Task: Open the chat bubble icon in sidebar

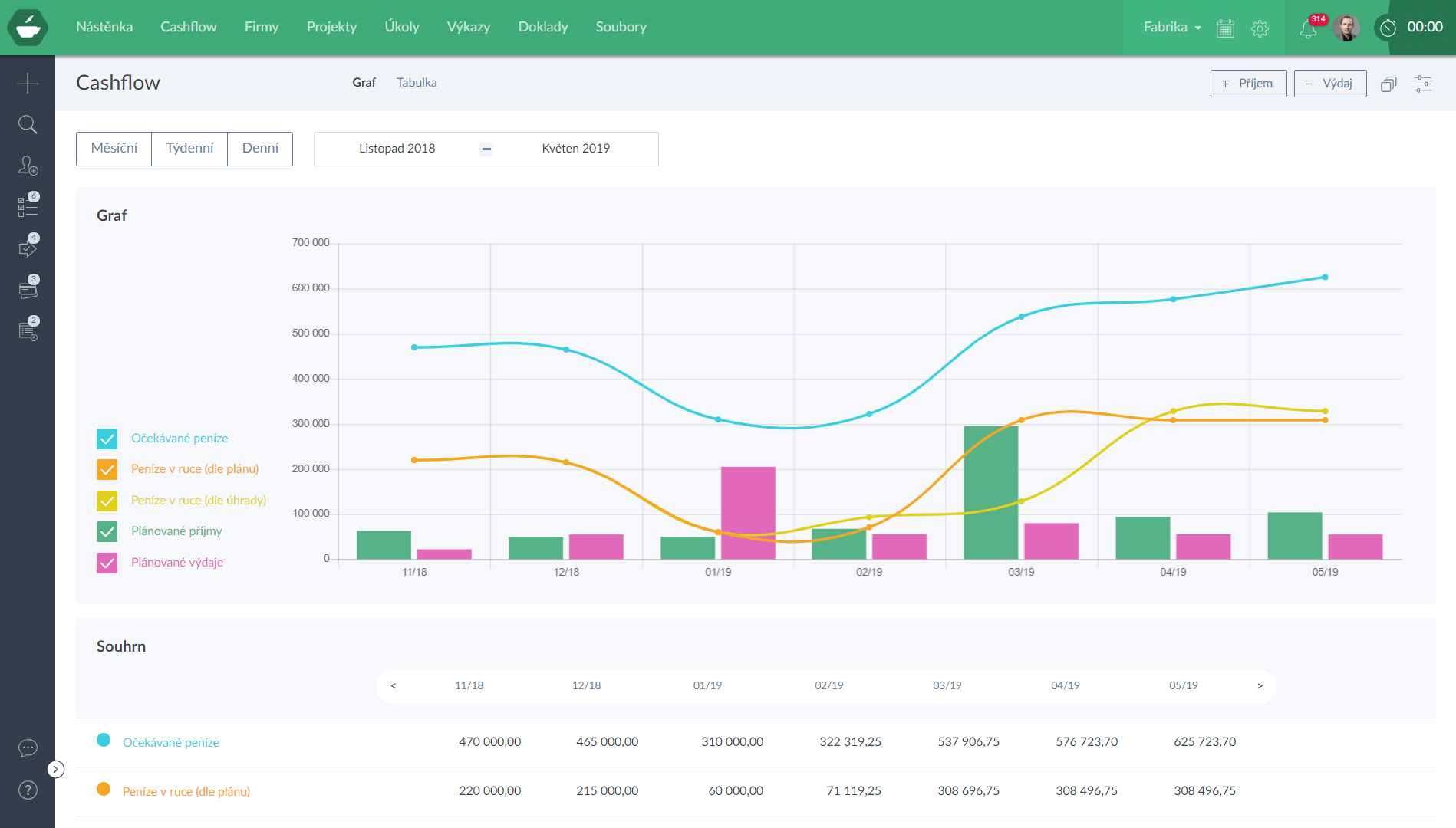Action: (x=28, y=748)
